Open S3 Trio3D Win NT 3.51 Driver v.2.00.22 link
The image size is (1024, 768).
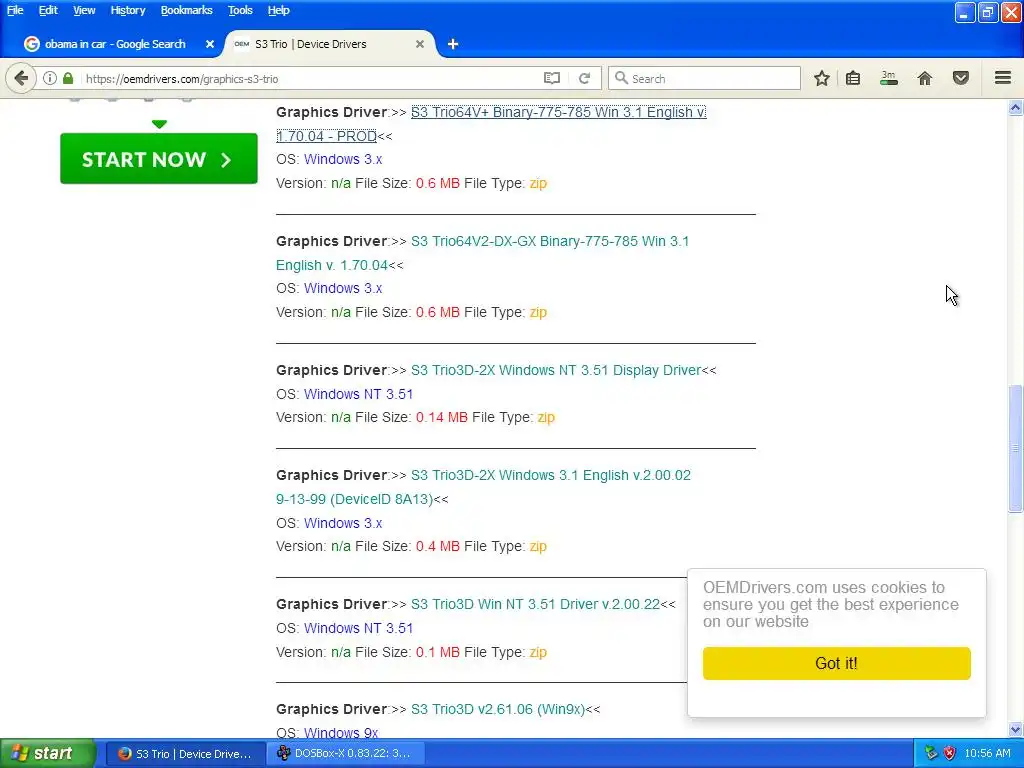point(536,604)
